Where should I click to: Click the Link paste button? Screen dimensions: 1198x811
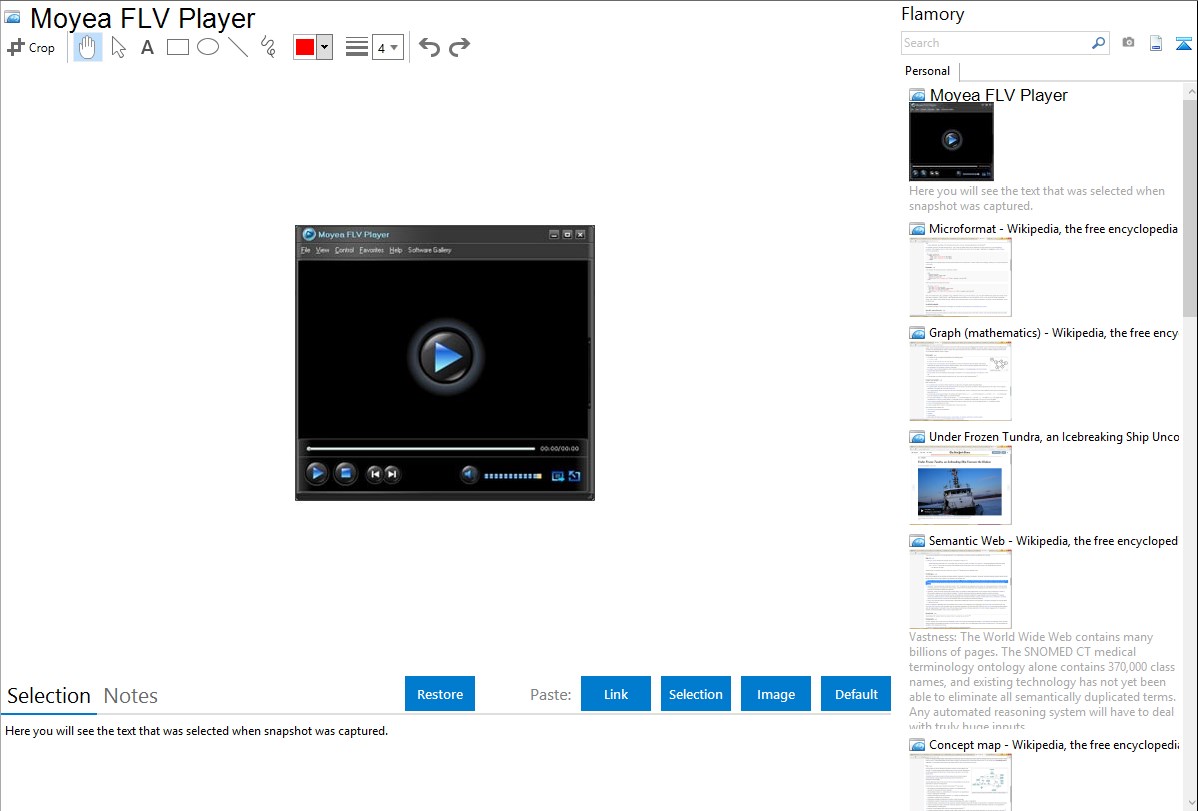(616, 694)
